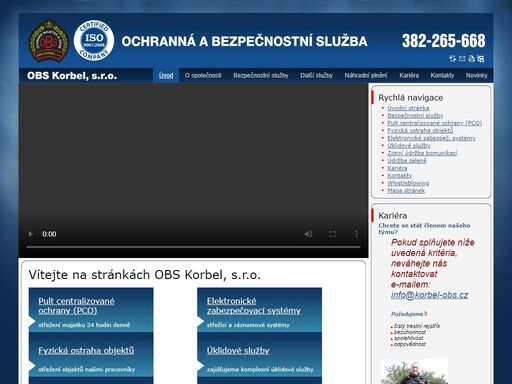
Task: Click 'Vítejte na stránkách OBS Korbel' heading
Action: (145, 275)
